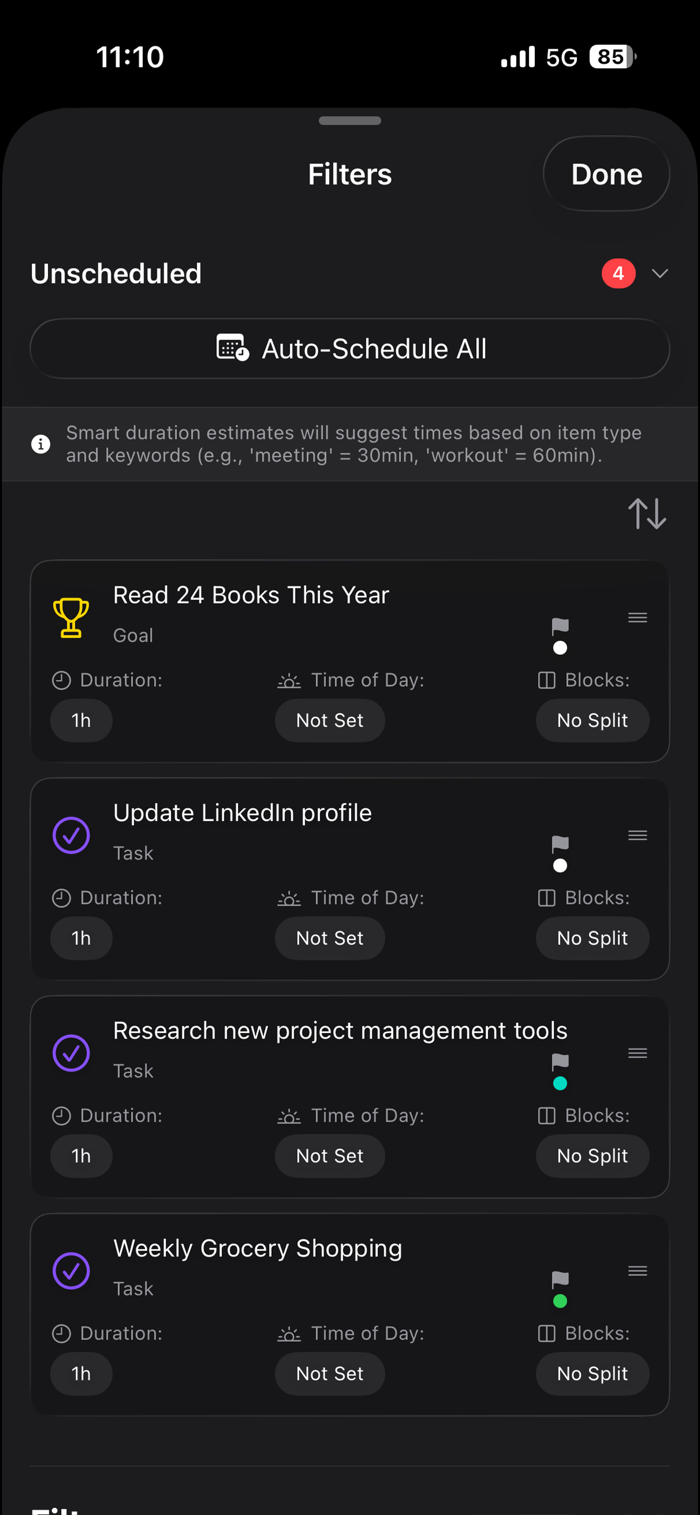Tap the priority flag on Update LinkedIn profile
Screen dimensions: 700x1515
(560, 843)
